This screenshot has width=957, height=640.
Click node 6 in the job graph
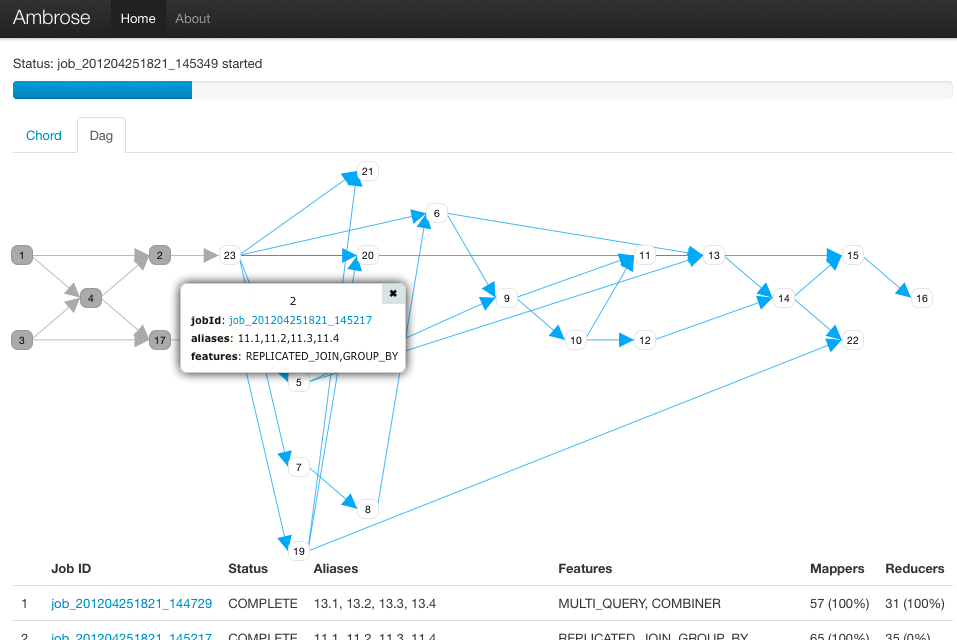pyautogui.click(x=435, y=213)
